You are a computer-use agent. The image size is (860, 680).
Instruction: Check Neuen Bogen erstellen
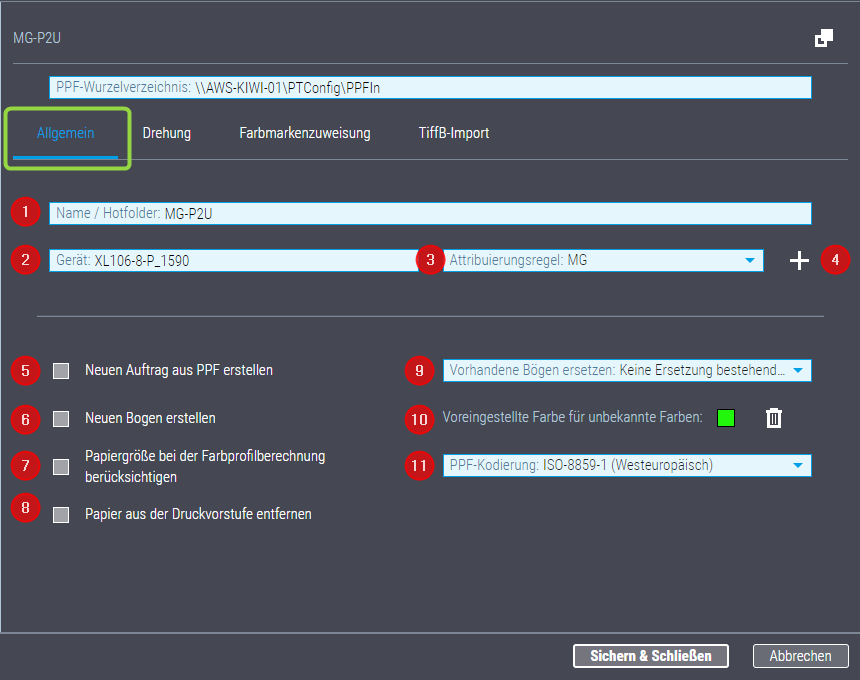pyautogui.click(x=60, y=420)
